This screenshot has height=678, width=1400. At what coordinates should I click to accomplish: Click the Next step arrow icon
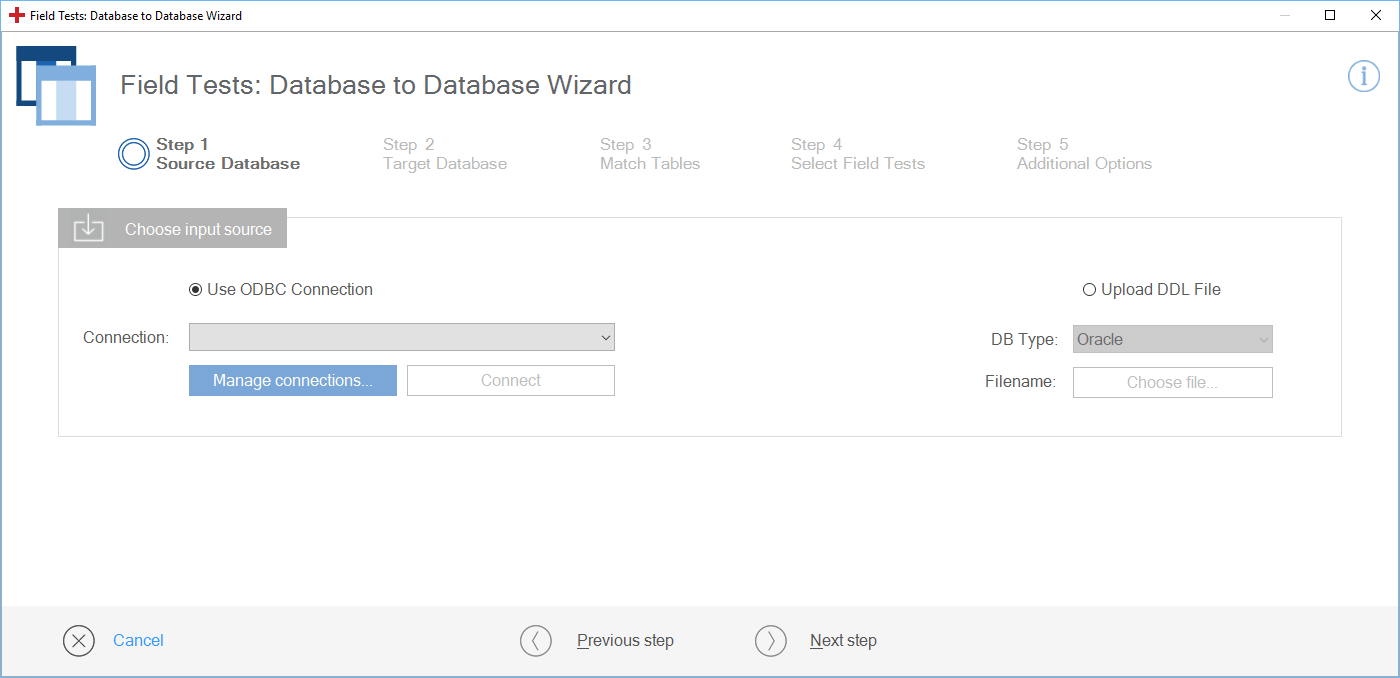[x=771, y=641]
